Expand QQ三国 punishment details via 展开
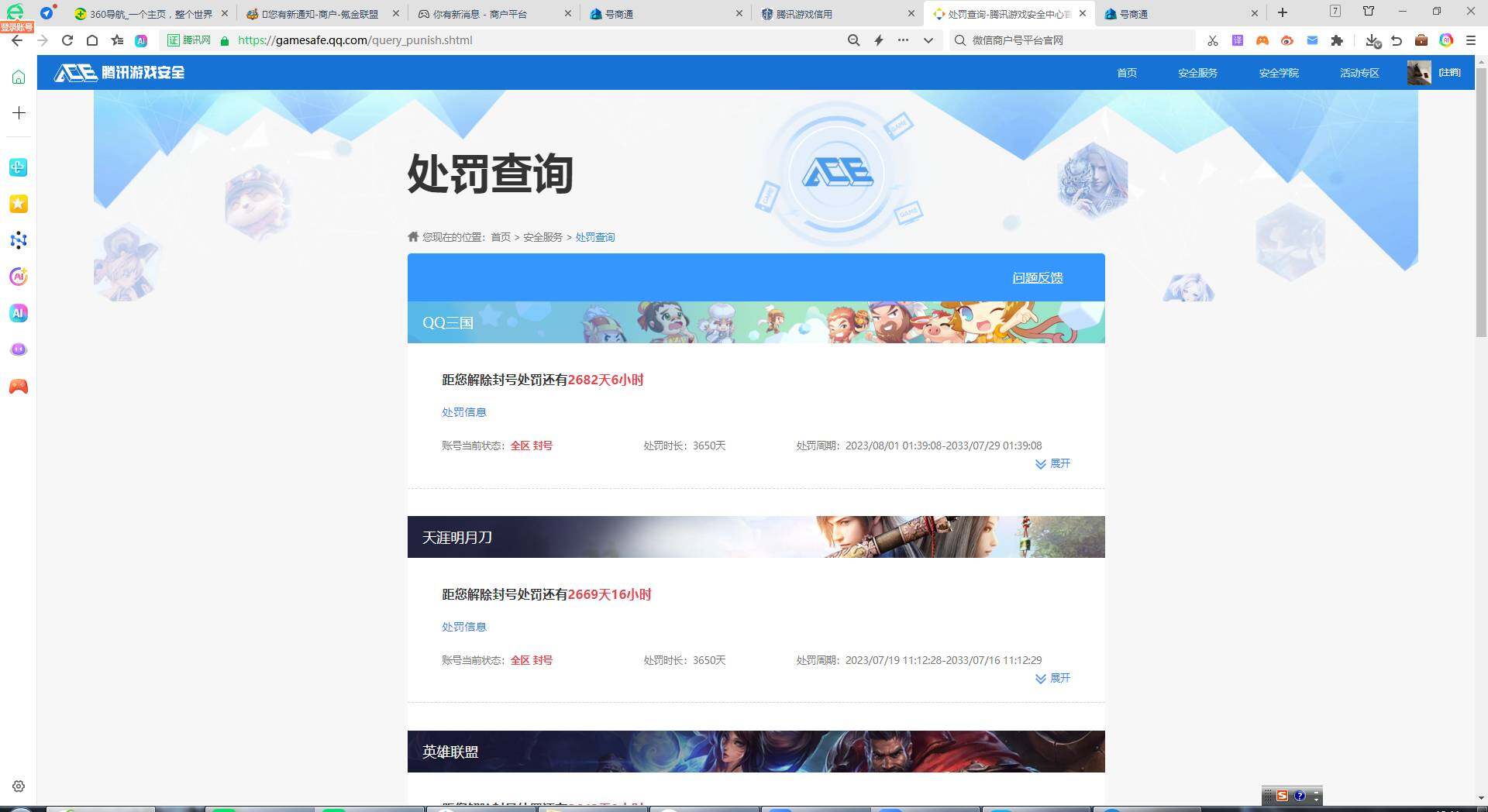 pos(1052,463)
